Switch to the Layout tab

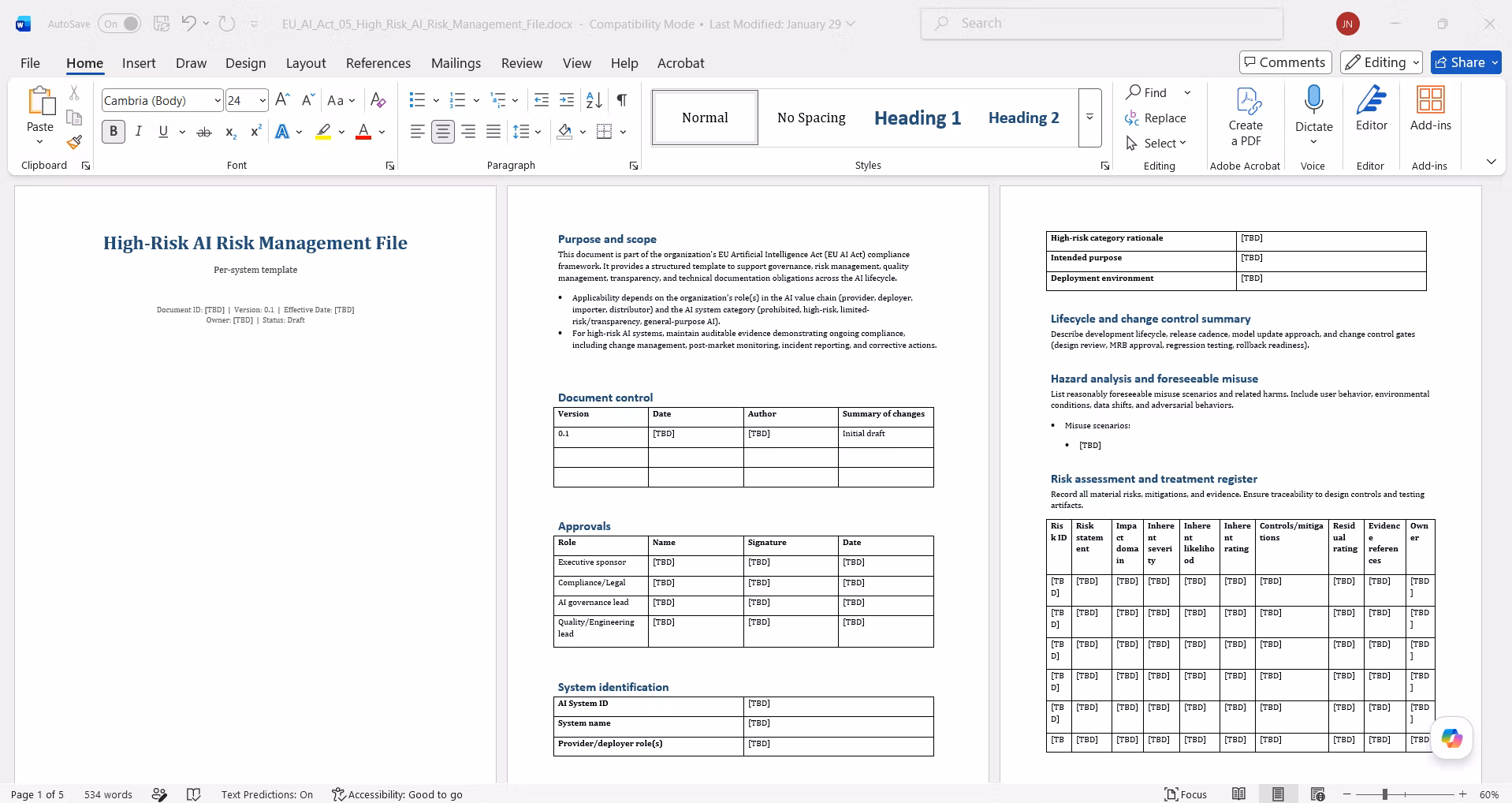(x=306, y=63)
